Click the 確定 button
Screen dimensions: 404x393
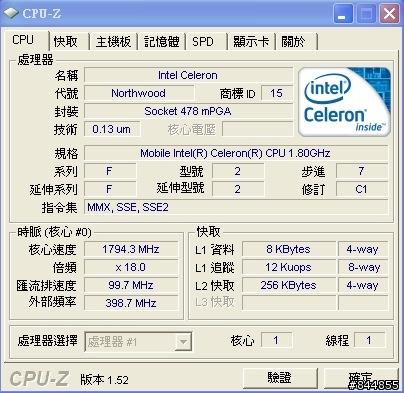(361, 378)
